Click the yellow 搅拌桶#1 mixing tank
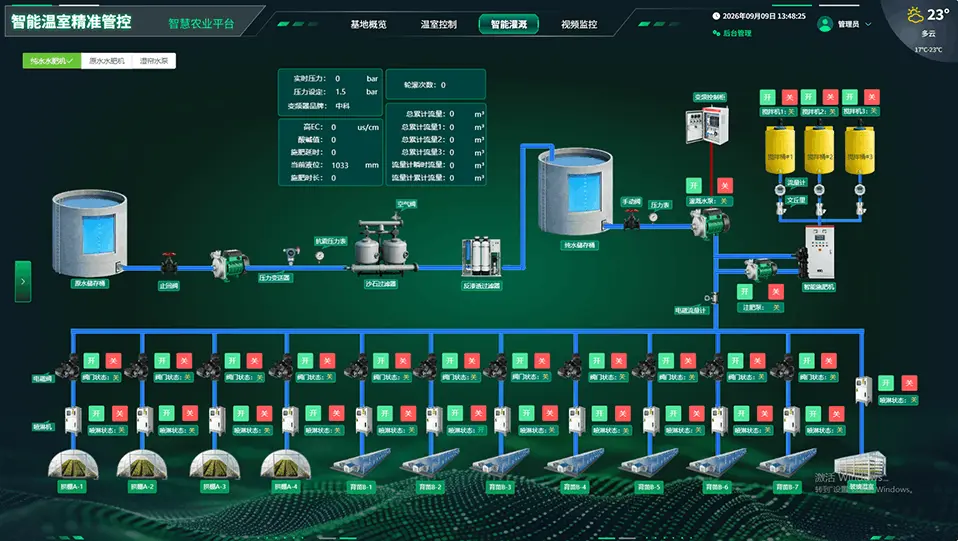Screen dimensions: 958x541 [x=780, y=150]
